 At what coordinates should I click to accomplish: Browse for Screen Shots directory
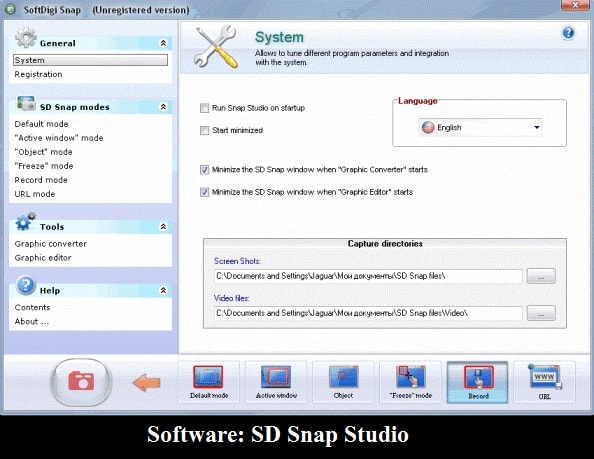point(541,276)
